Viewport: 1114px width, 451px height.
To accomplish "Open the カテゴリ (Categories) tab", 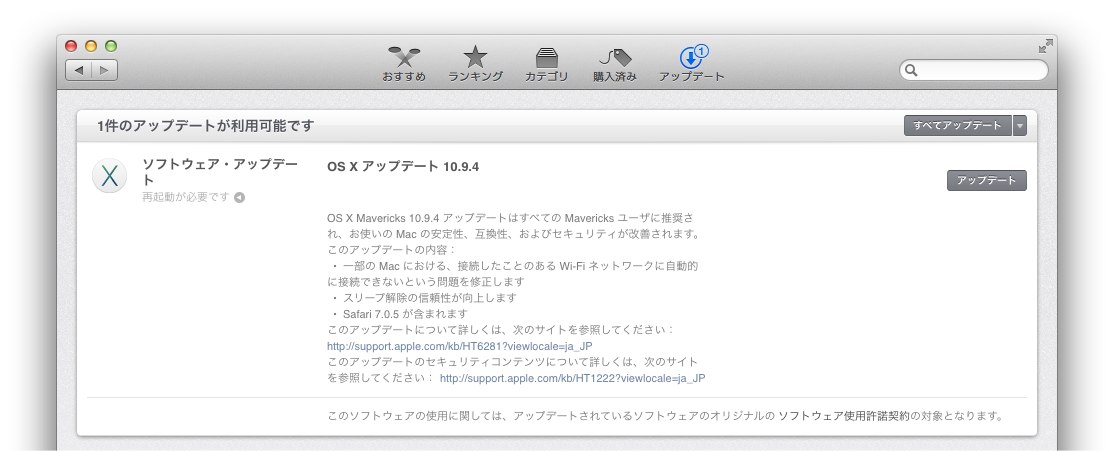I will (x=546, y=65).
